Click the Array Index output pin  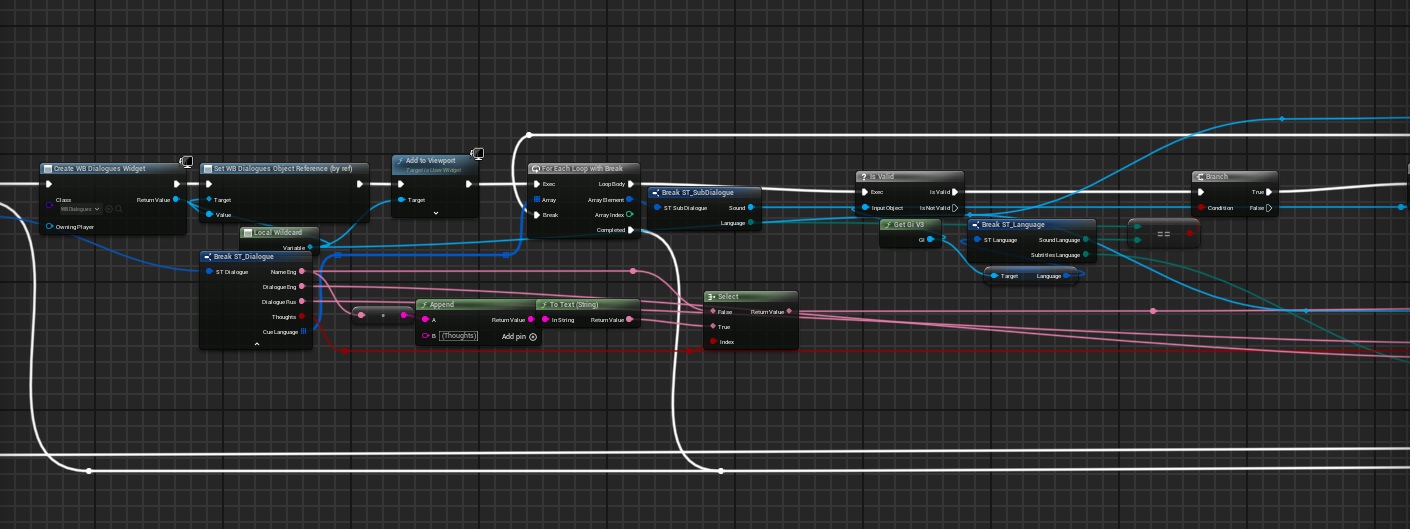(x=630, y=215)
